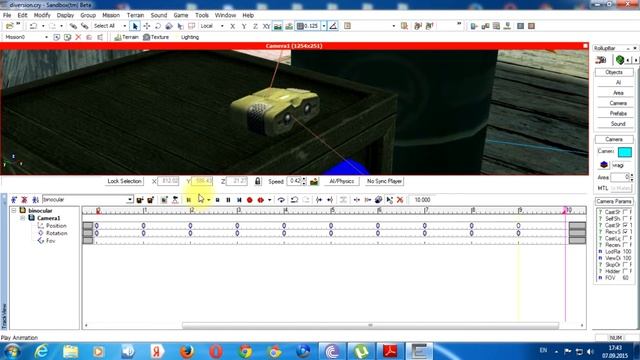Viewport: 640px width, 360px height.
Task: Click the cyan camera color swatch
Action: (x=625, y=152)
